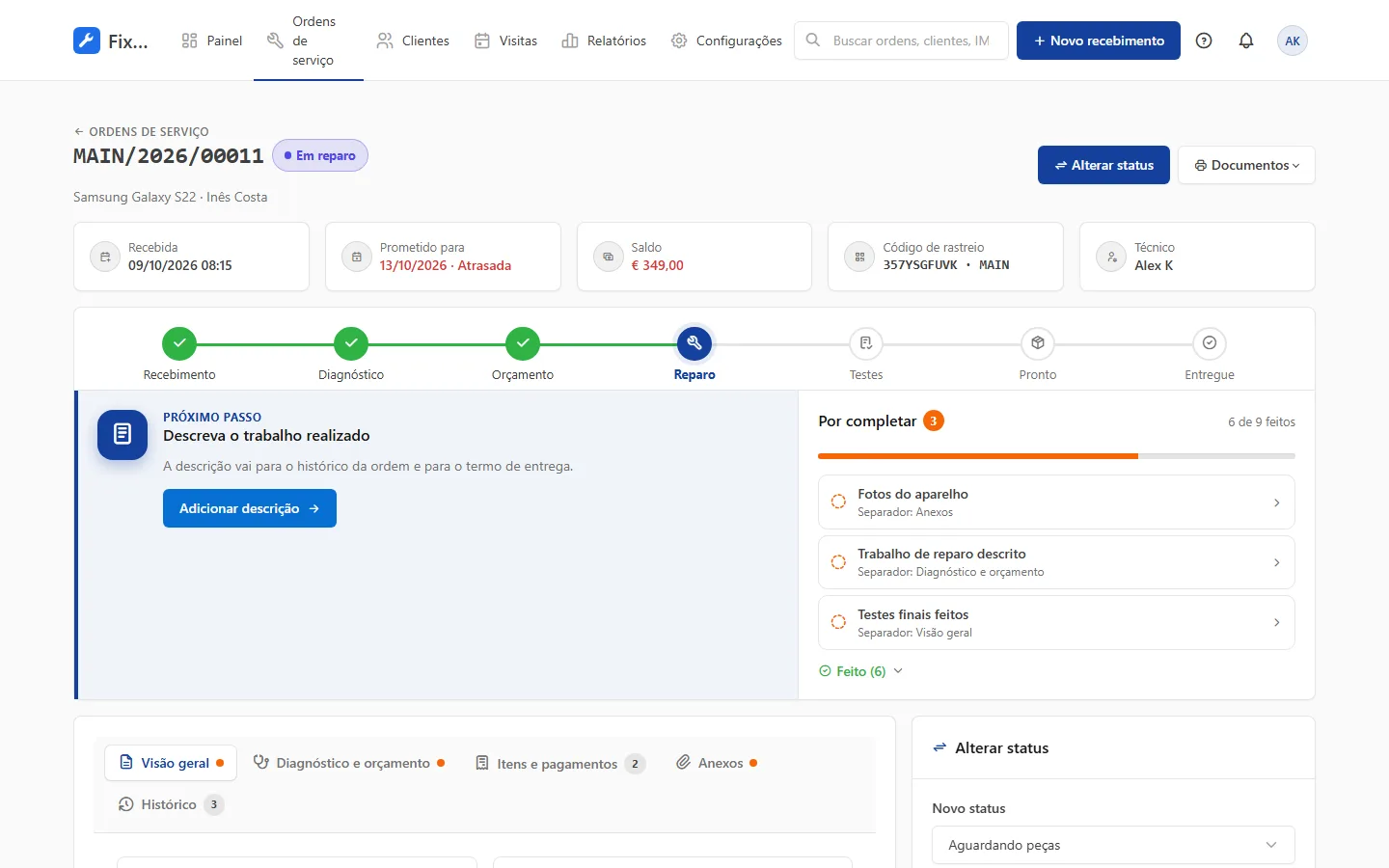This screenshot has width=1389, height=868.
Task: Open Configurações in the navigation
Action: [x=726, y=41]
